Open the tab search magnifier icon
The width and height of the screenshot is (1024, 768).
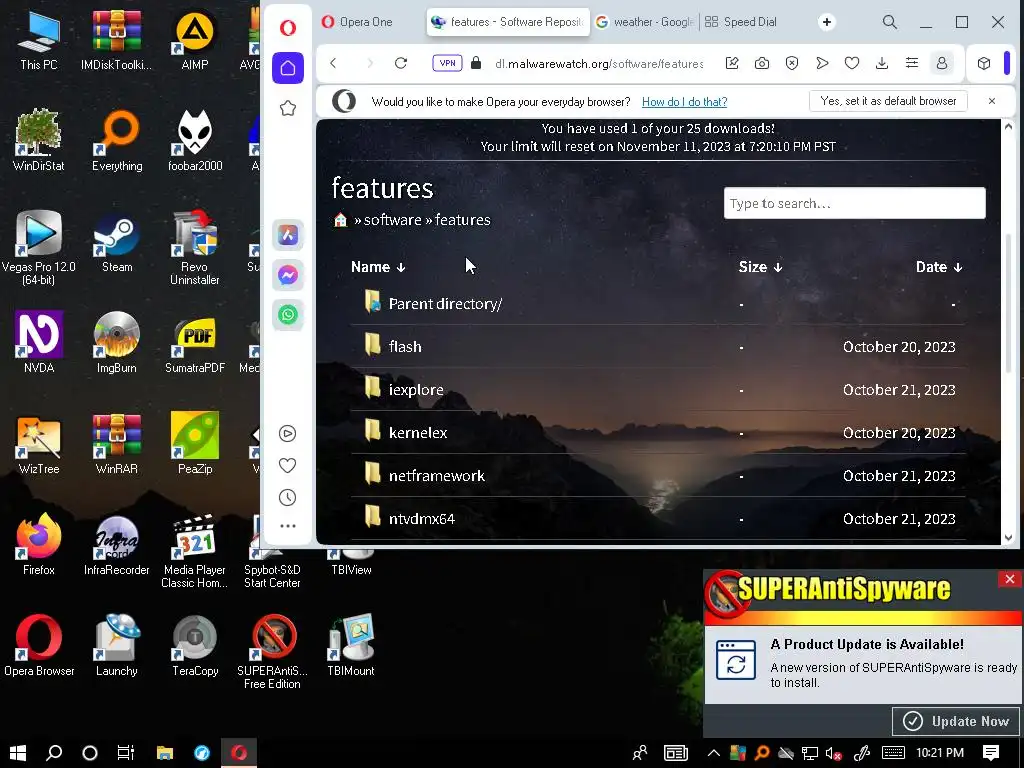coord(889,22)
